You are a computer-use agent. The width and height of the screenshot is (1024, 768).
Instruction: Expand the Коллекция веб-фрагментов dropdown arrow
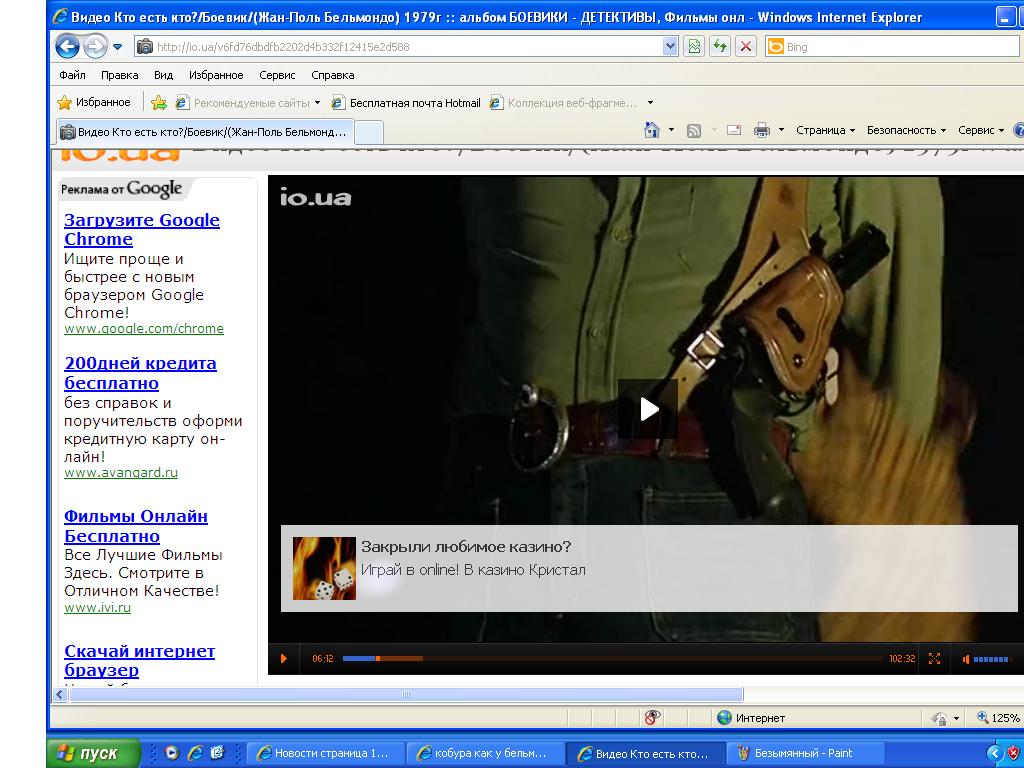pyautogui.click(x=650, y=103)
